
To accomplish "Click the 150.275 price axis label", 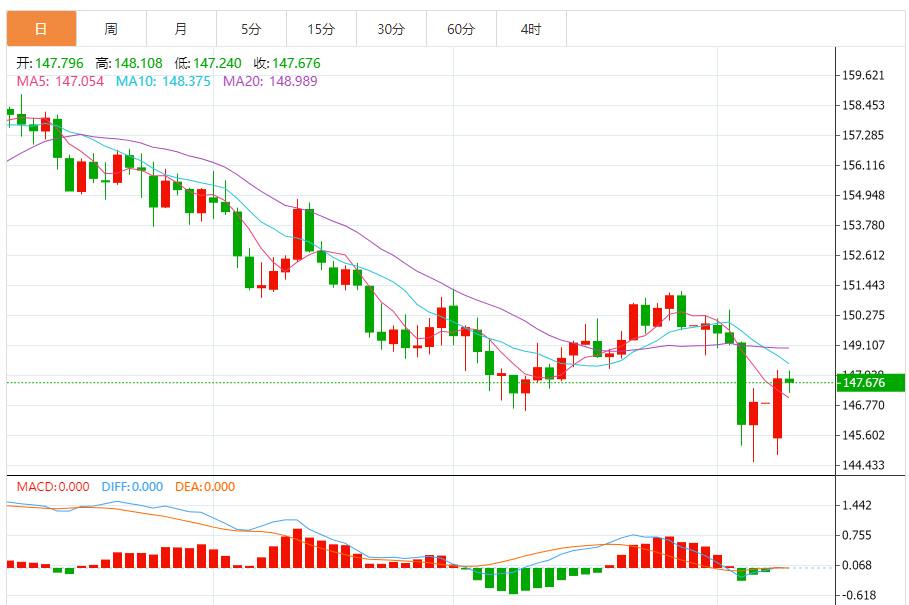I will (x=863, y=315).
